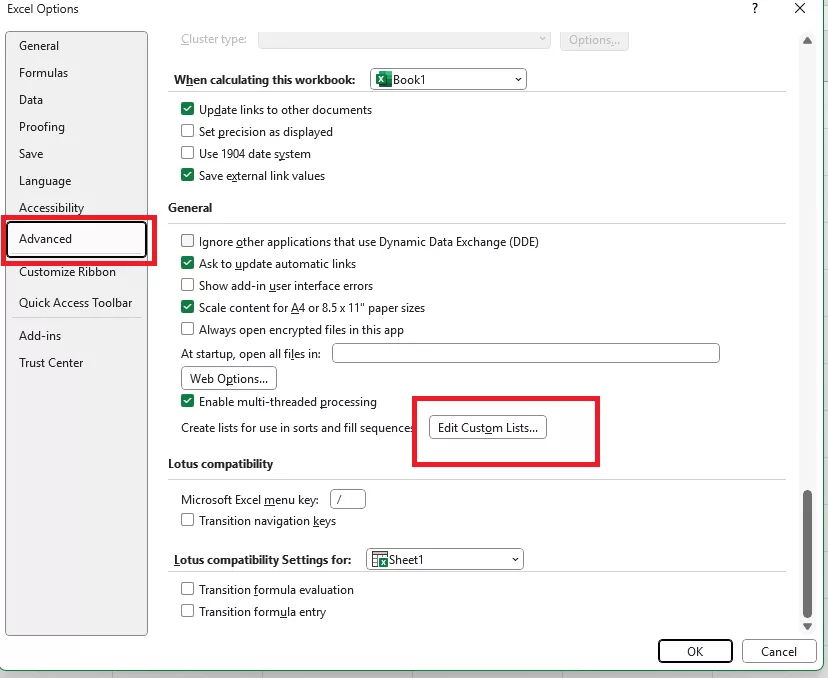Toggle Ask to update automatic links

[187, 262]
